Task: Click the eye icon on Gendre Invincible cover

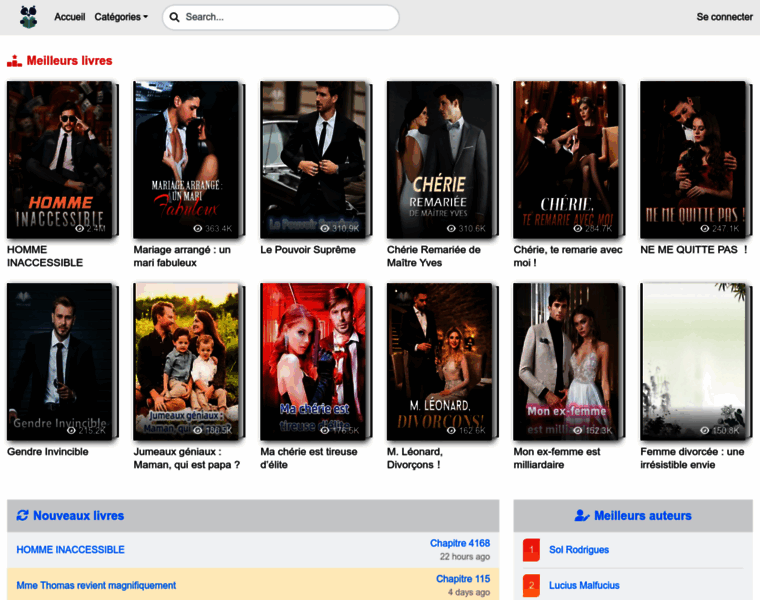Action: tap(71, 430)
